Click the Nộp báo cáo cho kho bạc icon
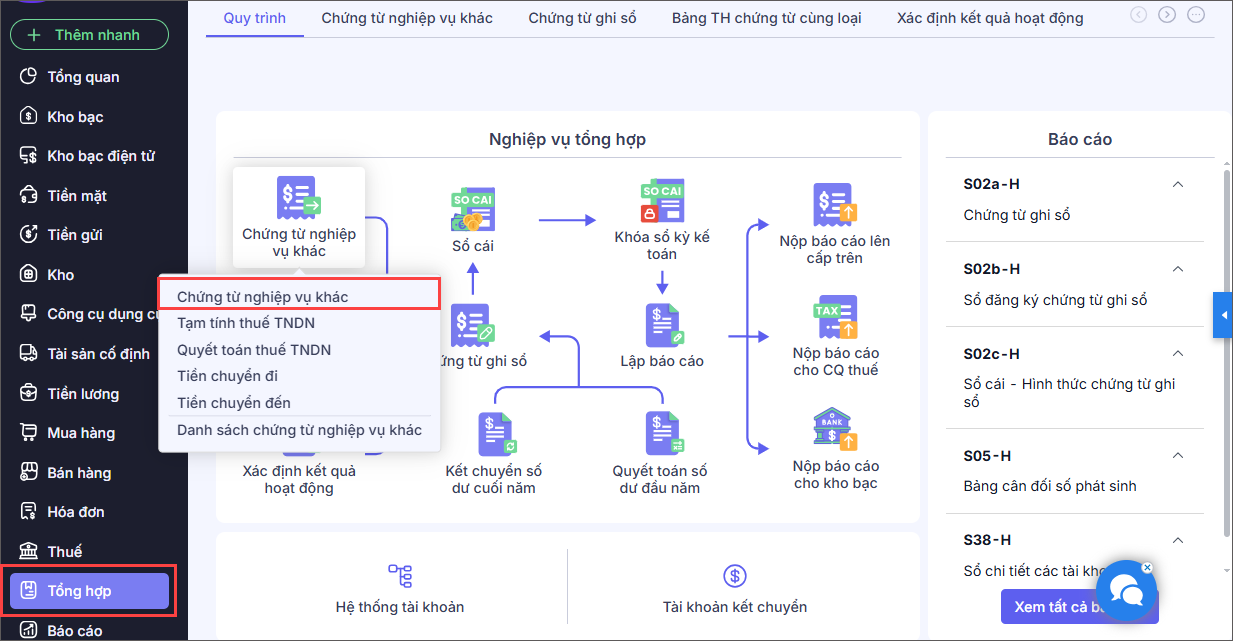The height and width of the screenshot is (641, 1233). (835, 431)
